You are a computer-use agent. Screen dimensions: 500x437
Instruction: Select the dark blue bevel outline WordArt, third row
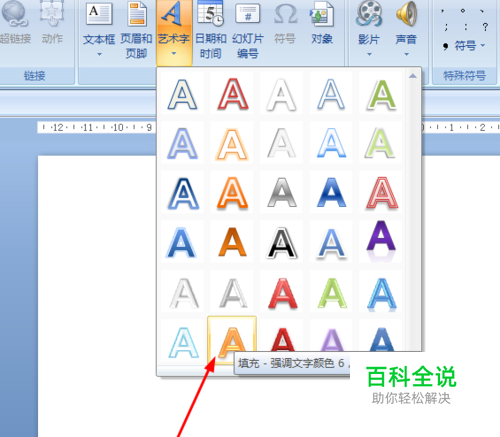[x=183, y=193]
